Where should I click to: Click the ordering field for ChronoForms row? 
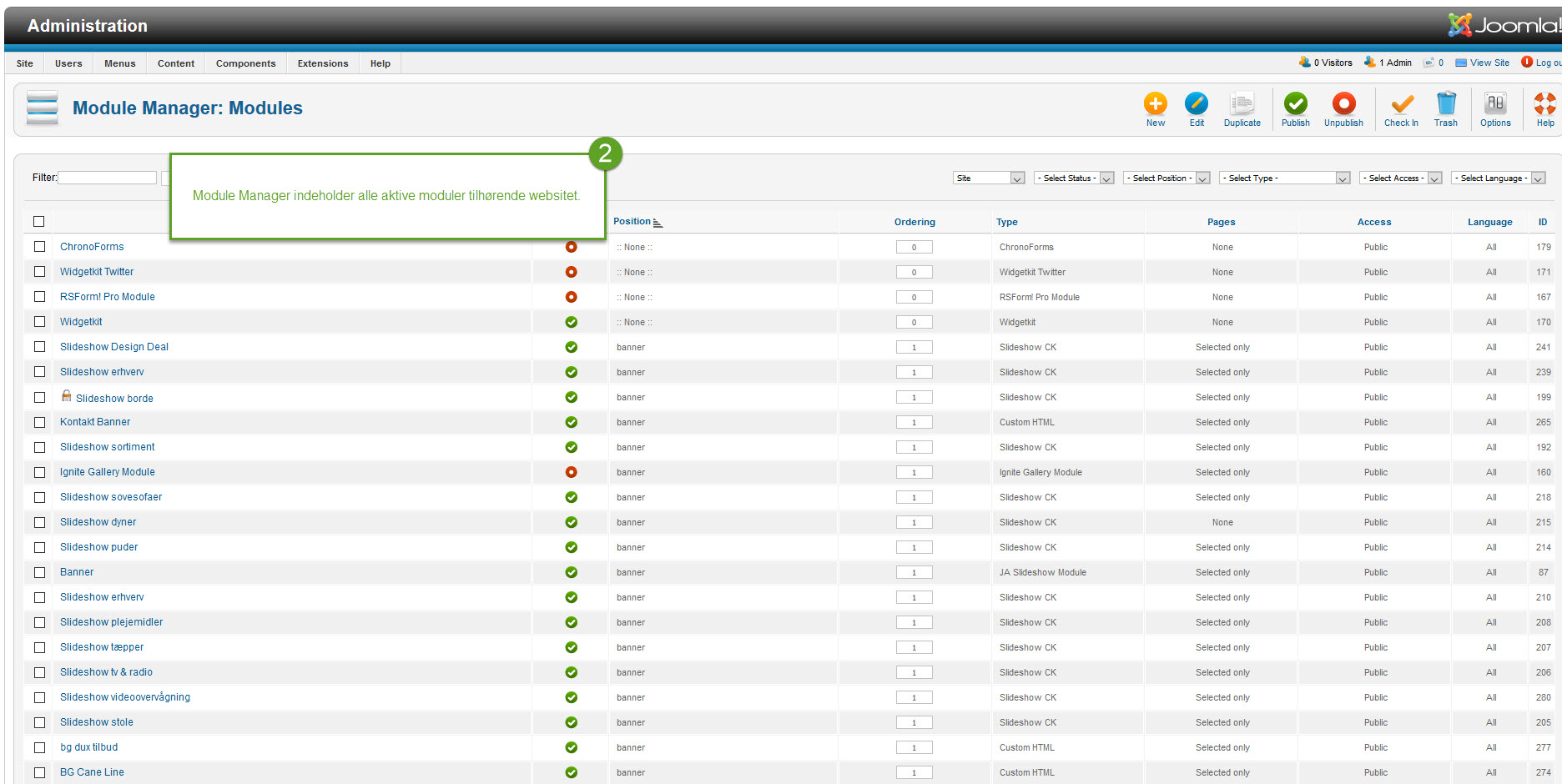(914, 247)
